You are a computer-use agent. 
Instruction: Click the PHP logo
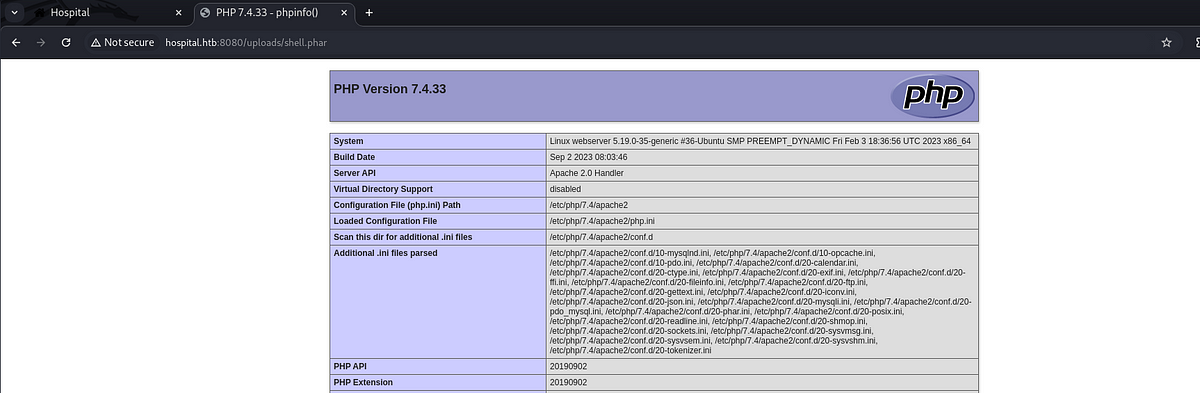(x=932, y=95)
